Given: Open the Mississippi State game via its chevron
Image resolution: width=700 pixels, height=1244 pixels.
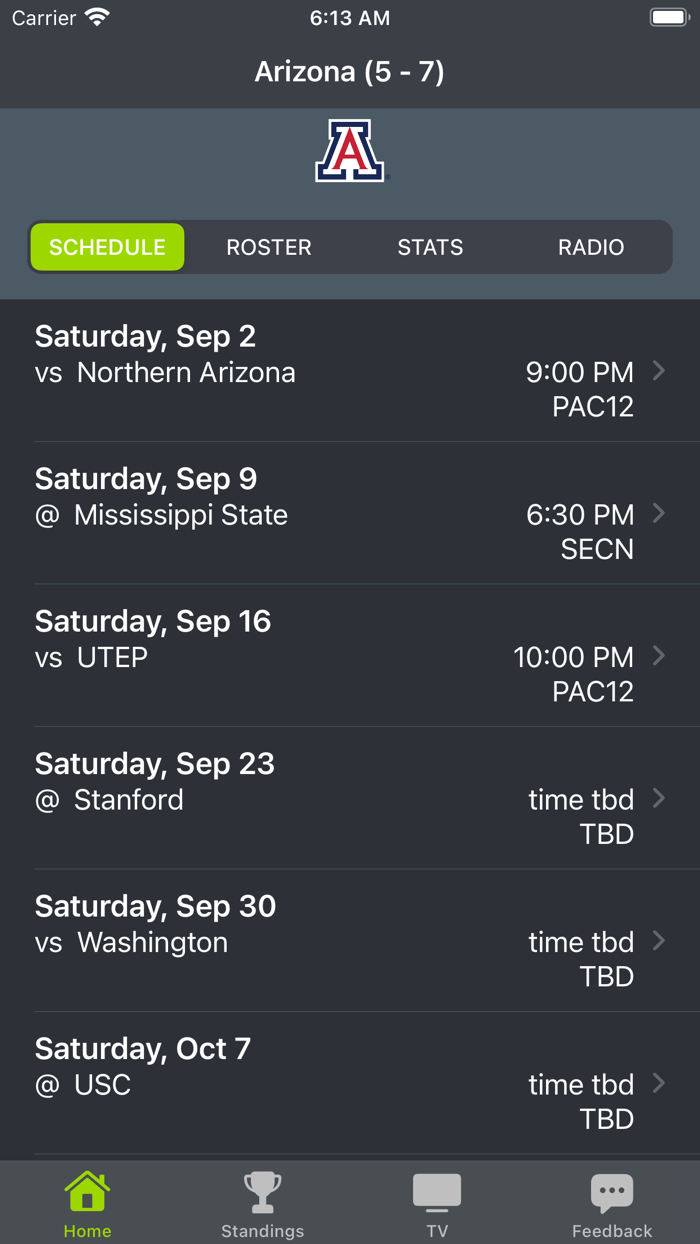Looking at the screenshot, I should click(x=659, y=513).
